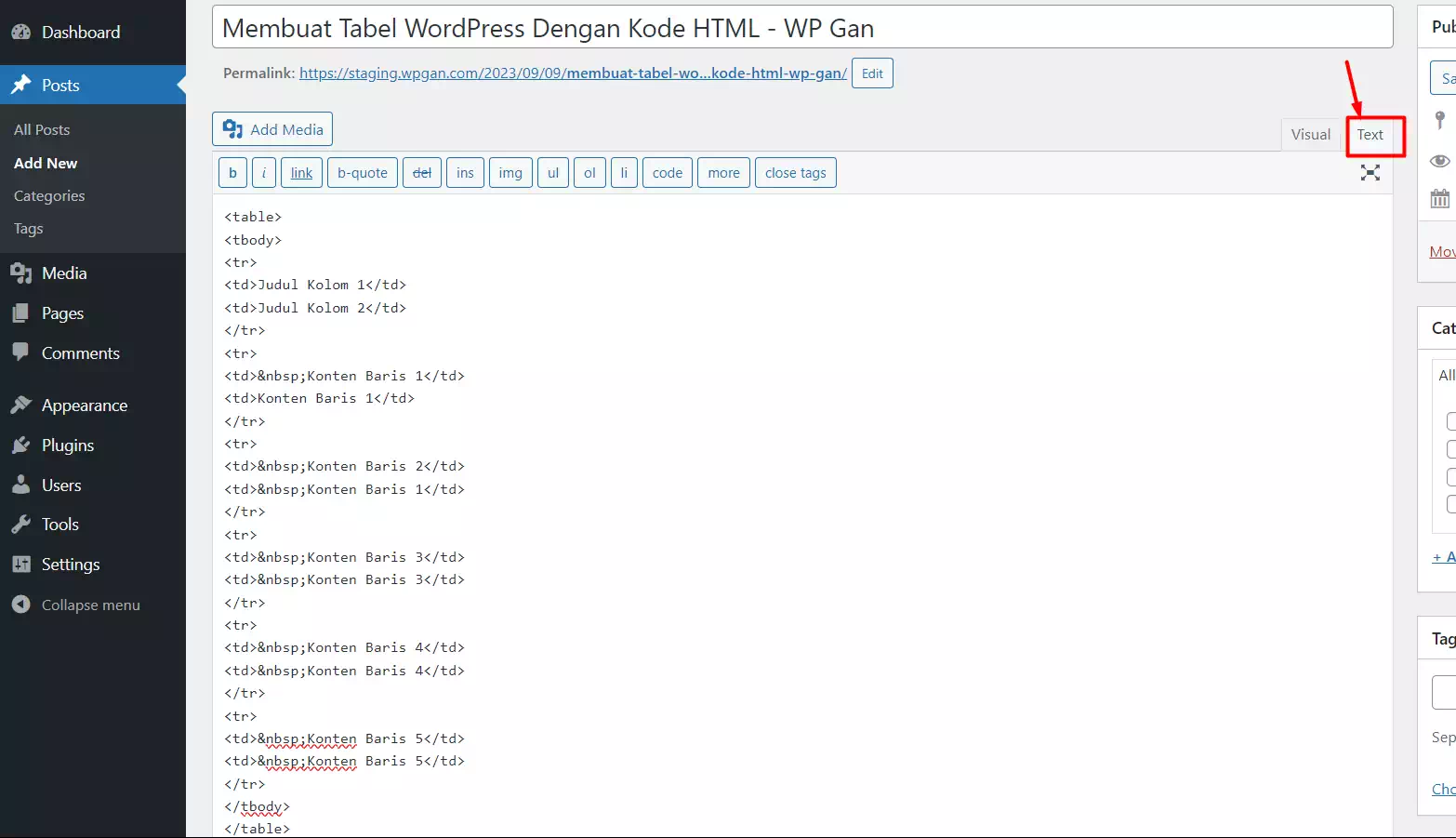Insert italic tag with i button
The width and height of the screenshot is (1456, 838).
point(264,173)
